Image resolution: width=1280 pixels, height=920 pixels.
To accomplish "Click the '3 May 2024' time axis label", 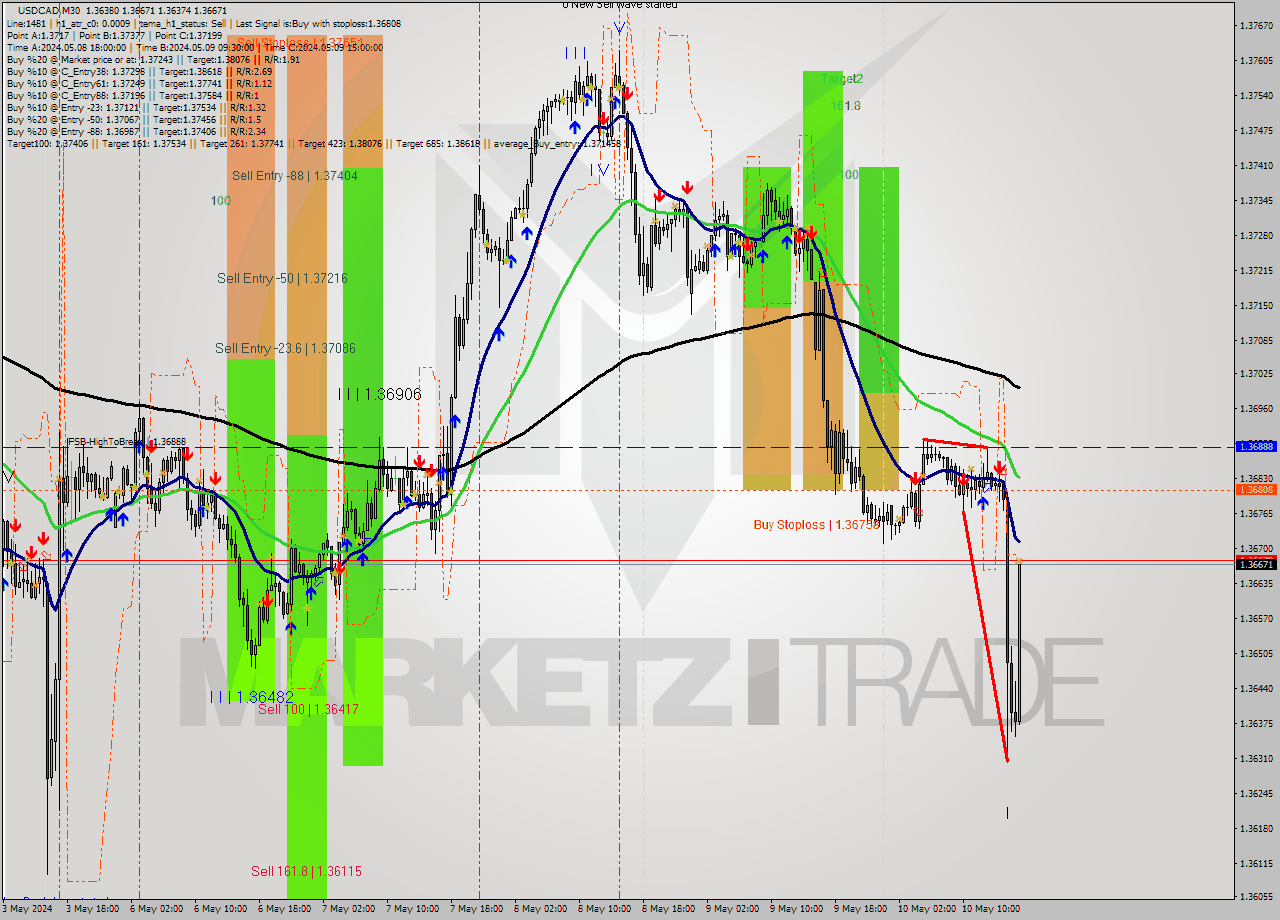I will click(x=28, y=909).
